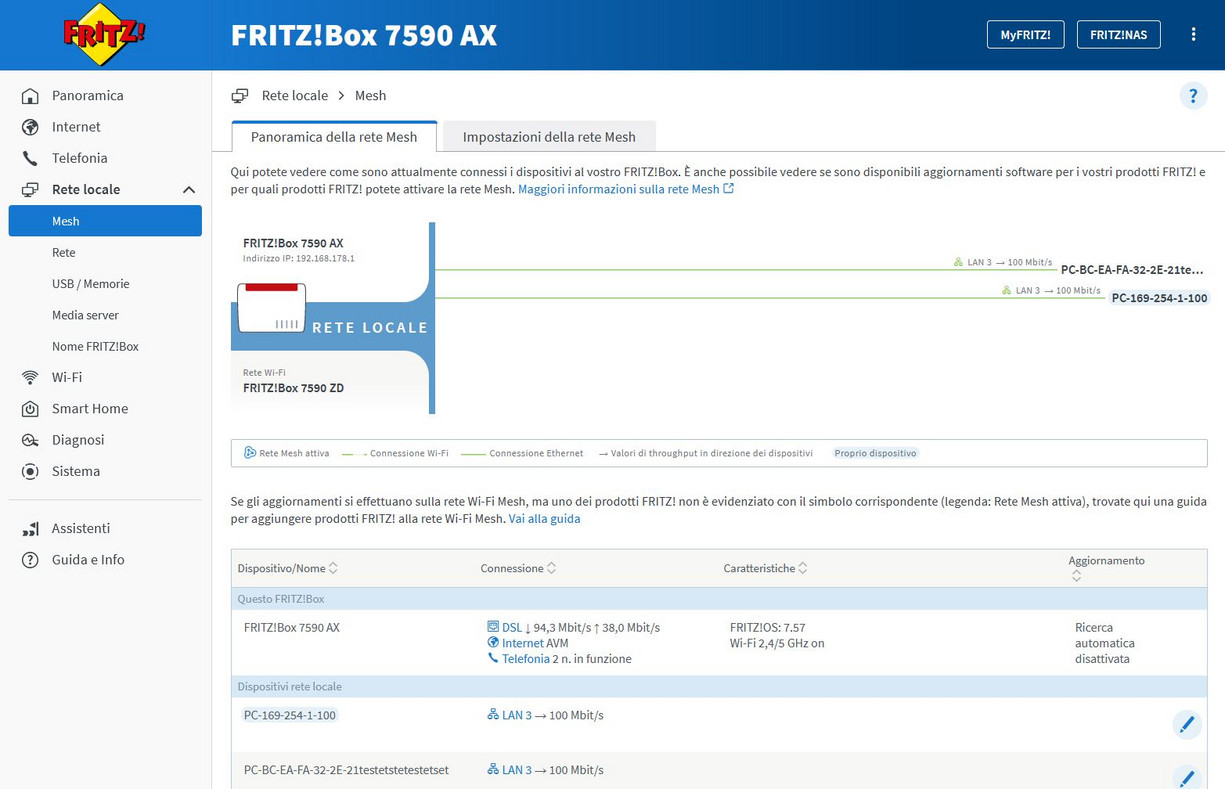
Task: Click the DSL link in the table
Action: point(512,628)
